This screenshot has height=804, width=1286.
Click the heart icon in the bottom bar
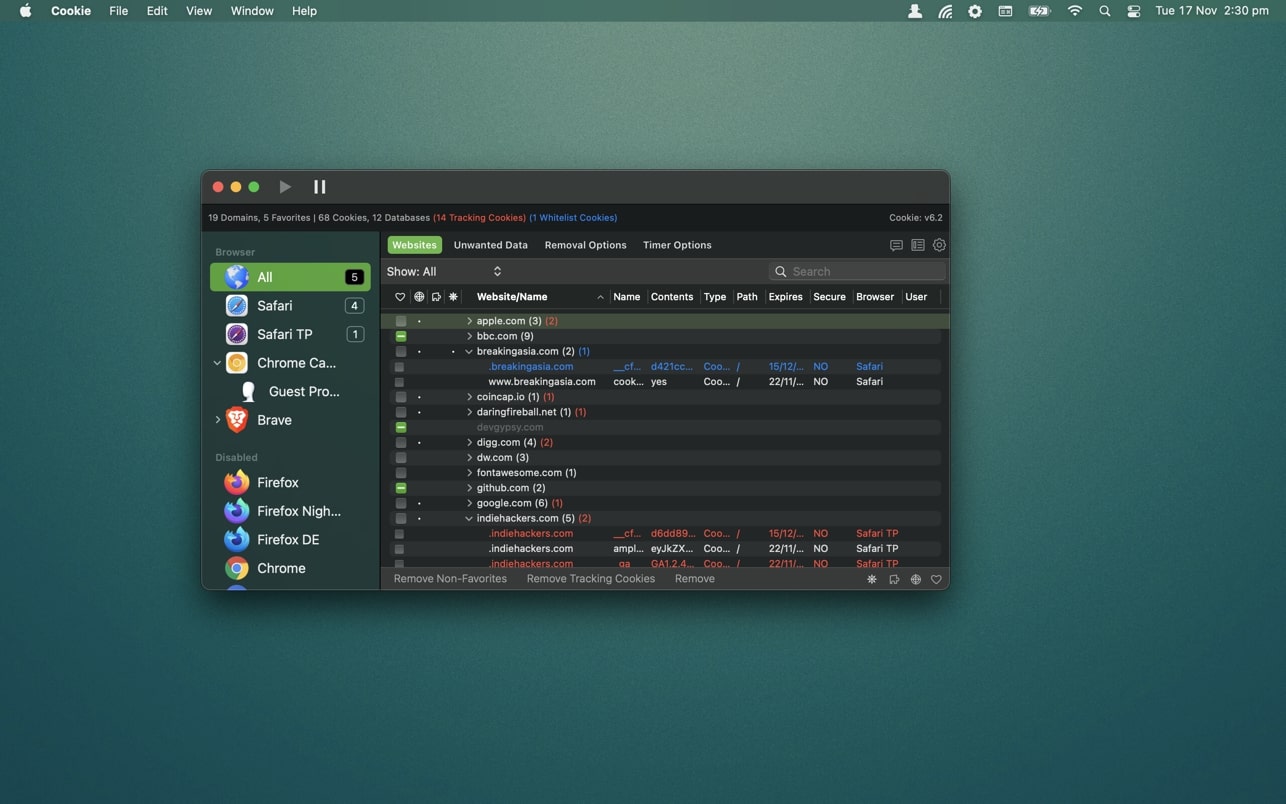click(936, 579)
